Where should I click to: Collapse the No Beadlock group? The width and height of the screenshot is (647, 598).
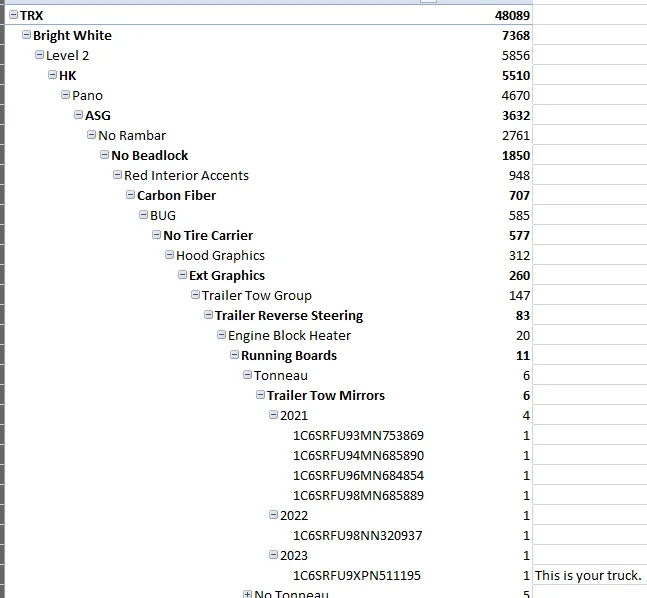104,155
